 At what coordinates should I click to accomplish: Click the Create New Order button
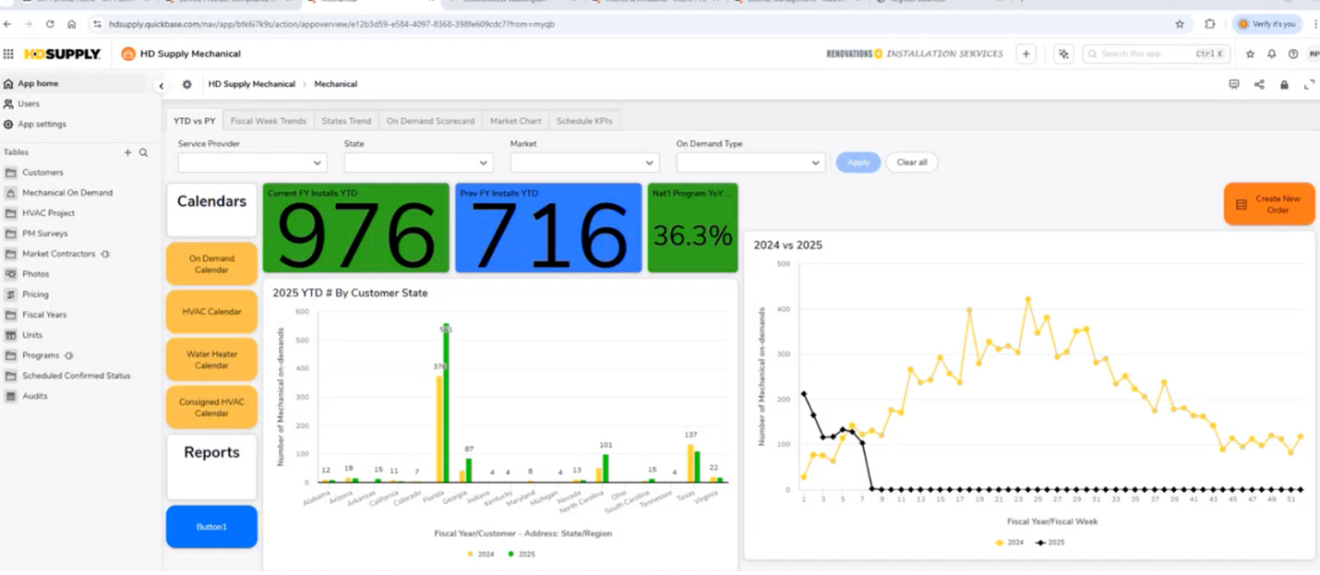tap(1268, 204)
